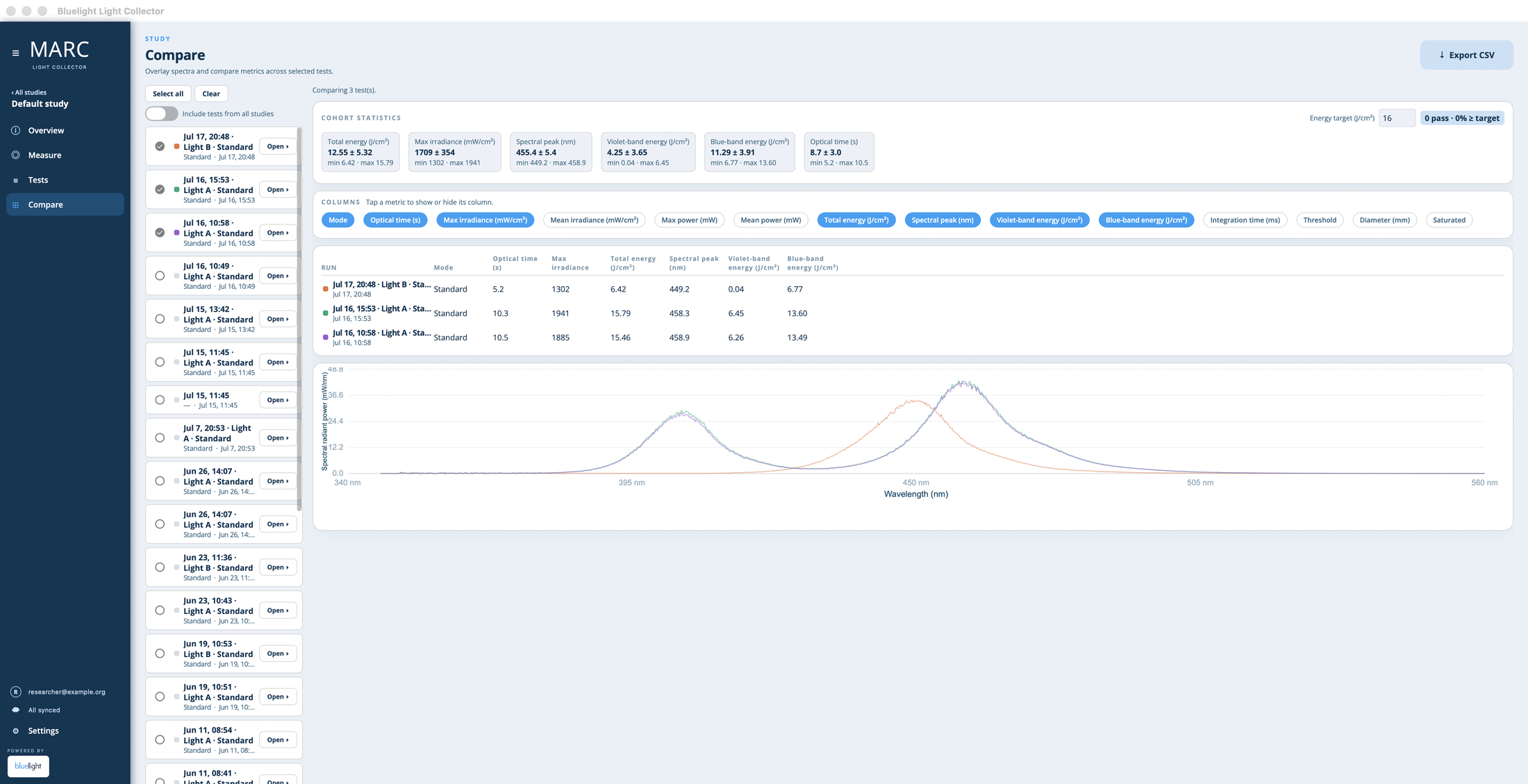Screen dimensions: 1528x784
Task: Open the hamburger menu icon
Action: [15, 53]
